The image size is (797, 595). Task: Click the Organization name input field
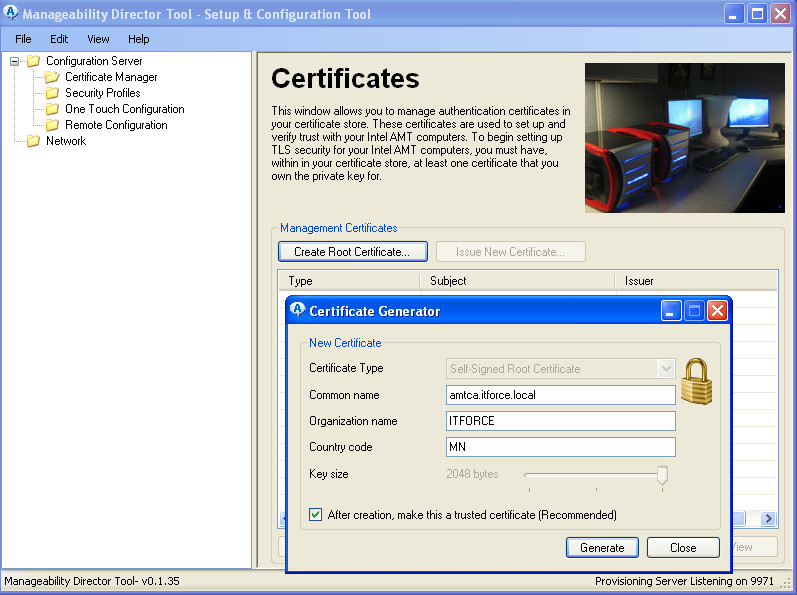point(561,421)
